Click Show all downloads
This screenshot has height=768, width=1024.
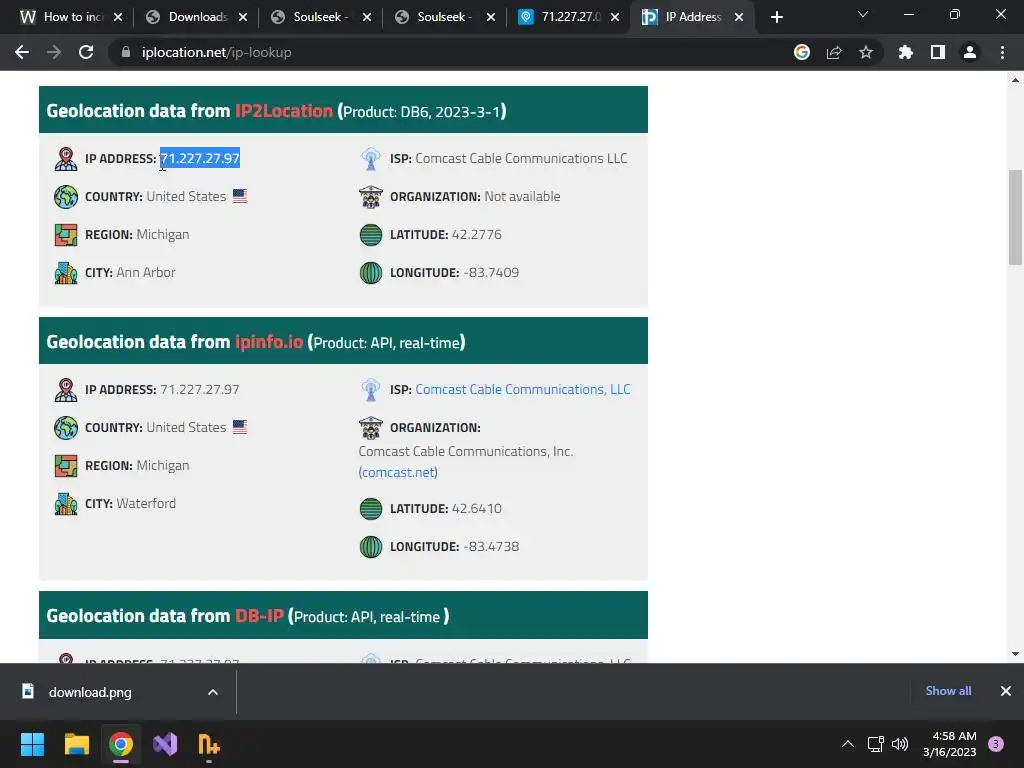[x=948, y=691]
